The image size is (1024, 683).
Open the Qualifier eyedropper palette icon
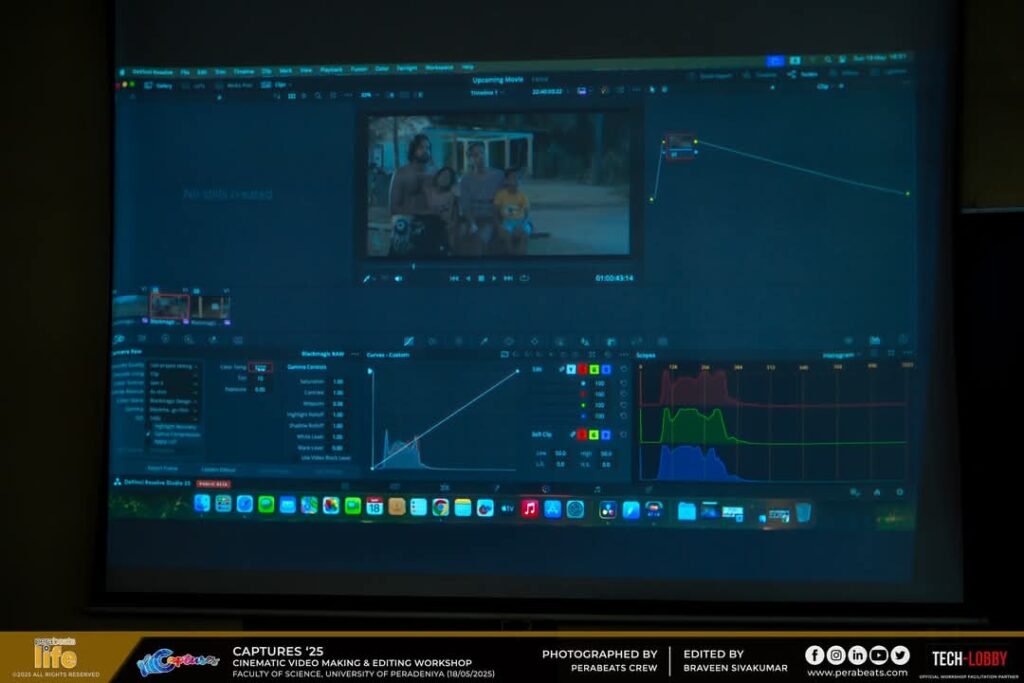484,341
